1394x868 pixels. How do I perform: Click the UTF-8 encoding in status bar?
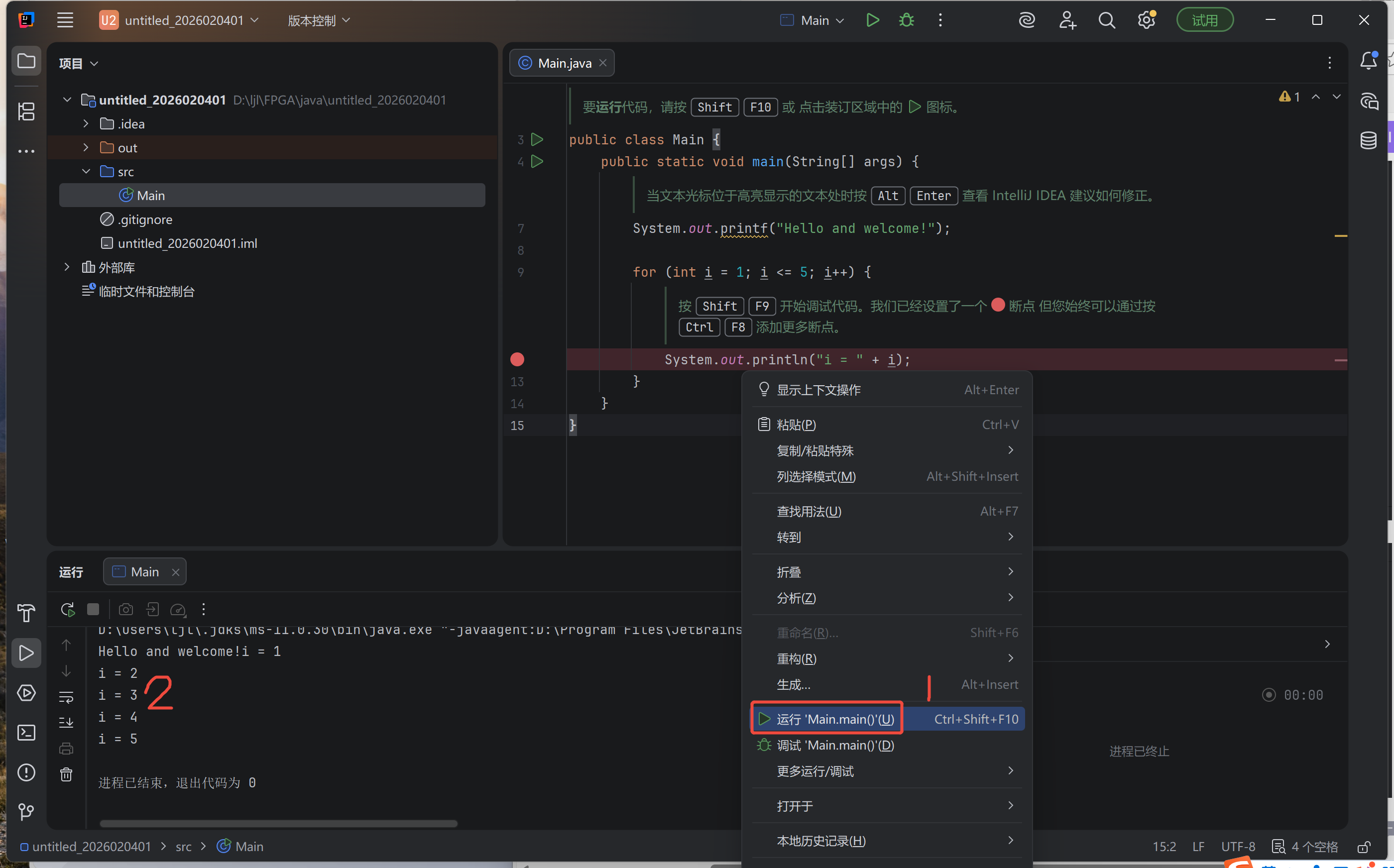1238,847
